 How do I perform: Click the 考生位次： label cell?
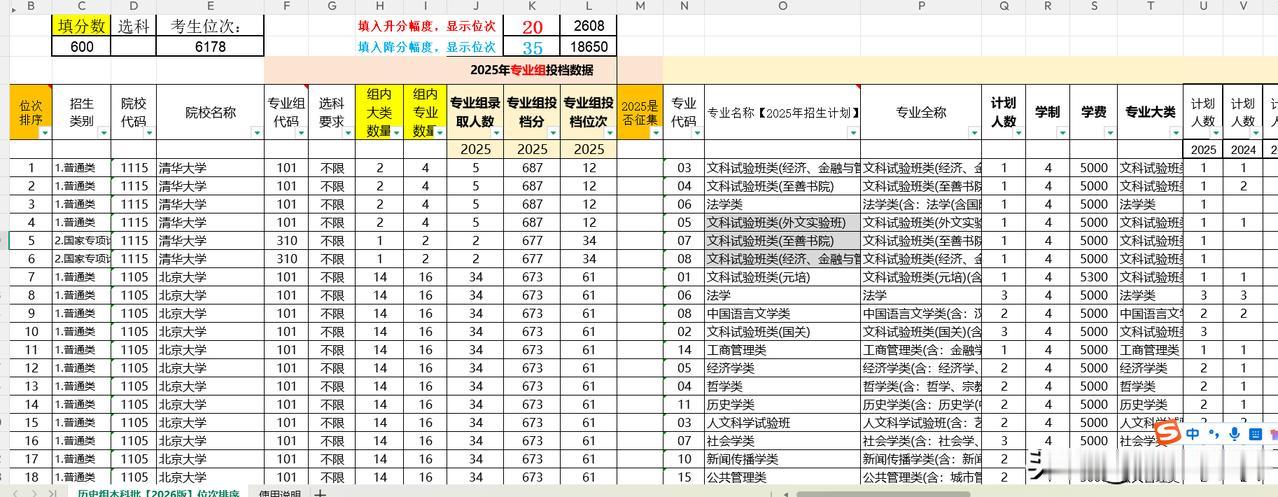pos(211,26)
